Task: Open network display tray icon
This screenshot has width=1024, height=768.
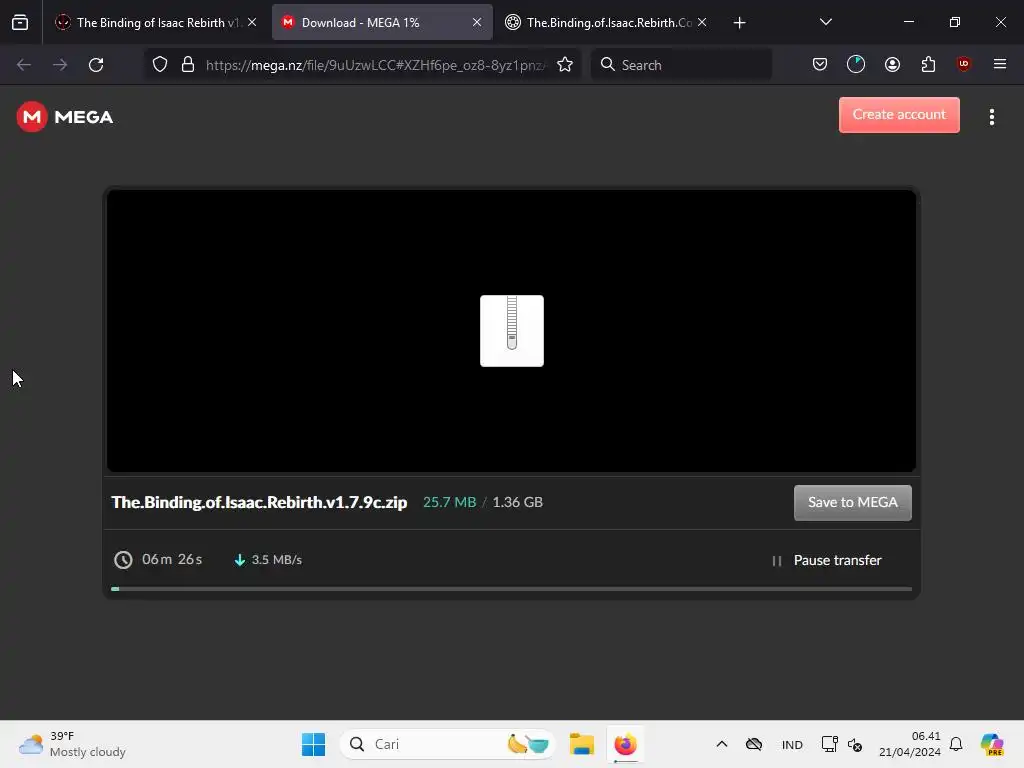Action: click(x=829, y=744)
